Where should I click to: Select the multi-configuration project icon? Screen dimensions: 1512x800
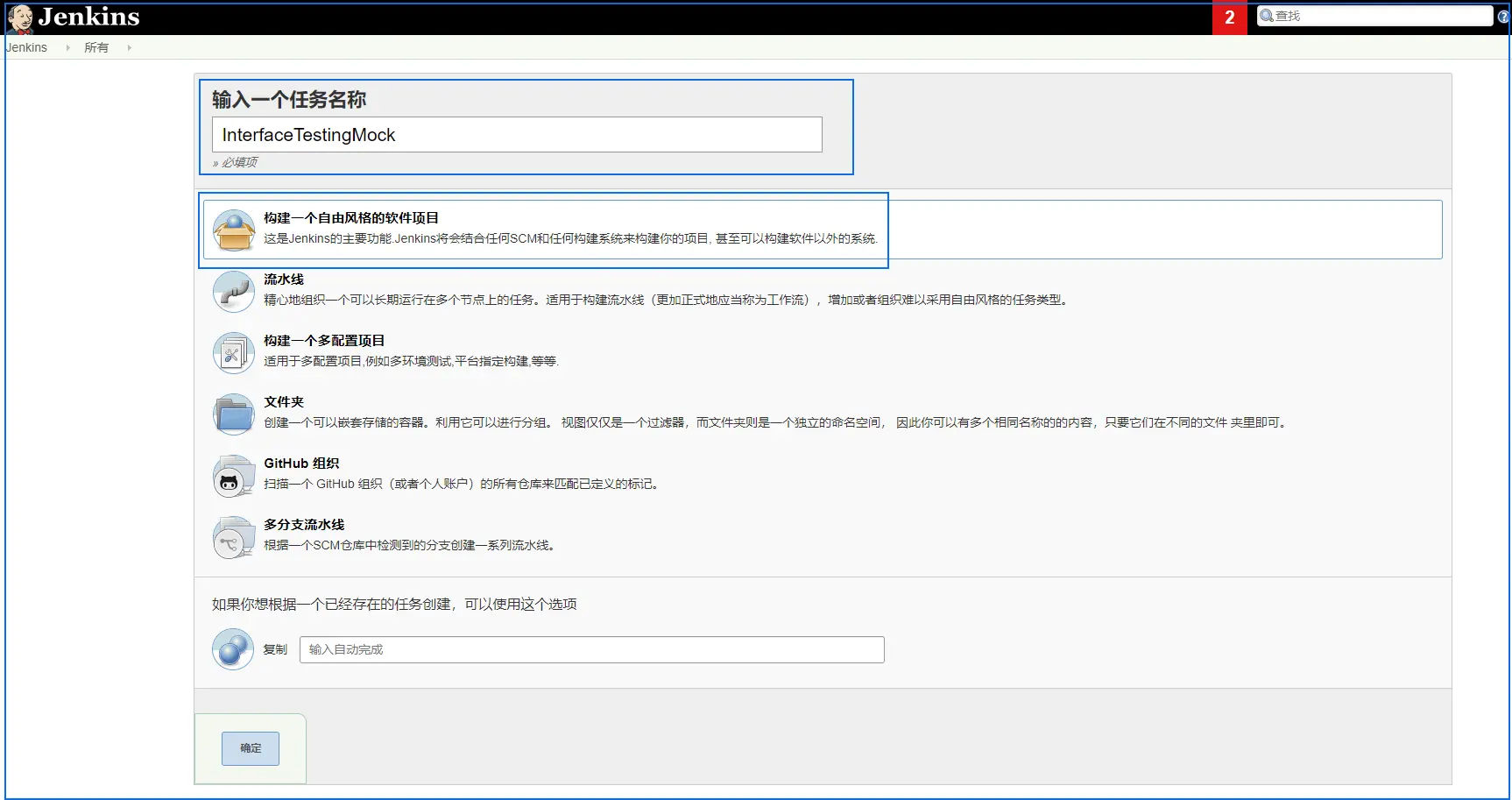click(x=233, y=352)
